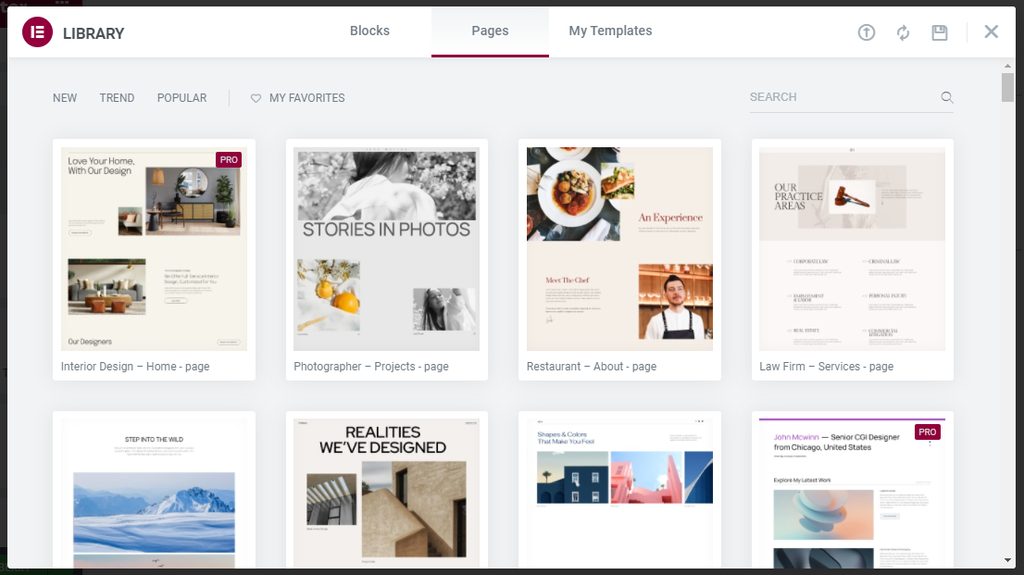This screenshot has height=575, width=1024.
Task: Click the save template icon
Action: 939,33
